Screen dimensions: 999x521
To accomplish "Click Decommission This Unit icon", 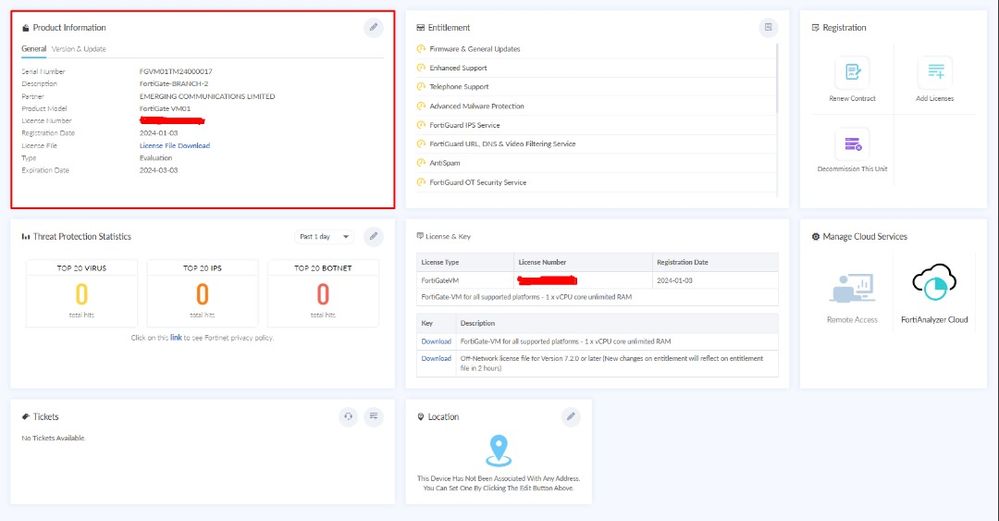I will 852,145.
